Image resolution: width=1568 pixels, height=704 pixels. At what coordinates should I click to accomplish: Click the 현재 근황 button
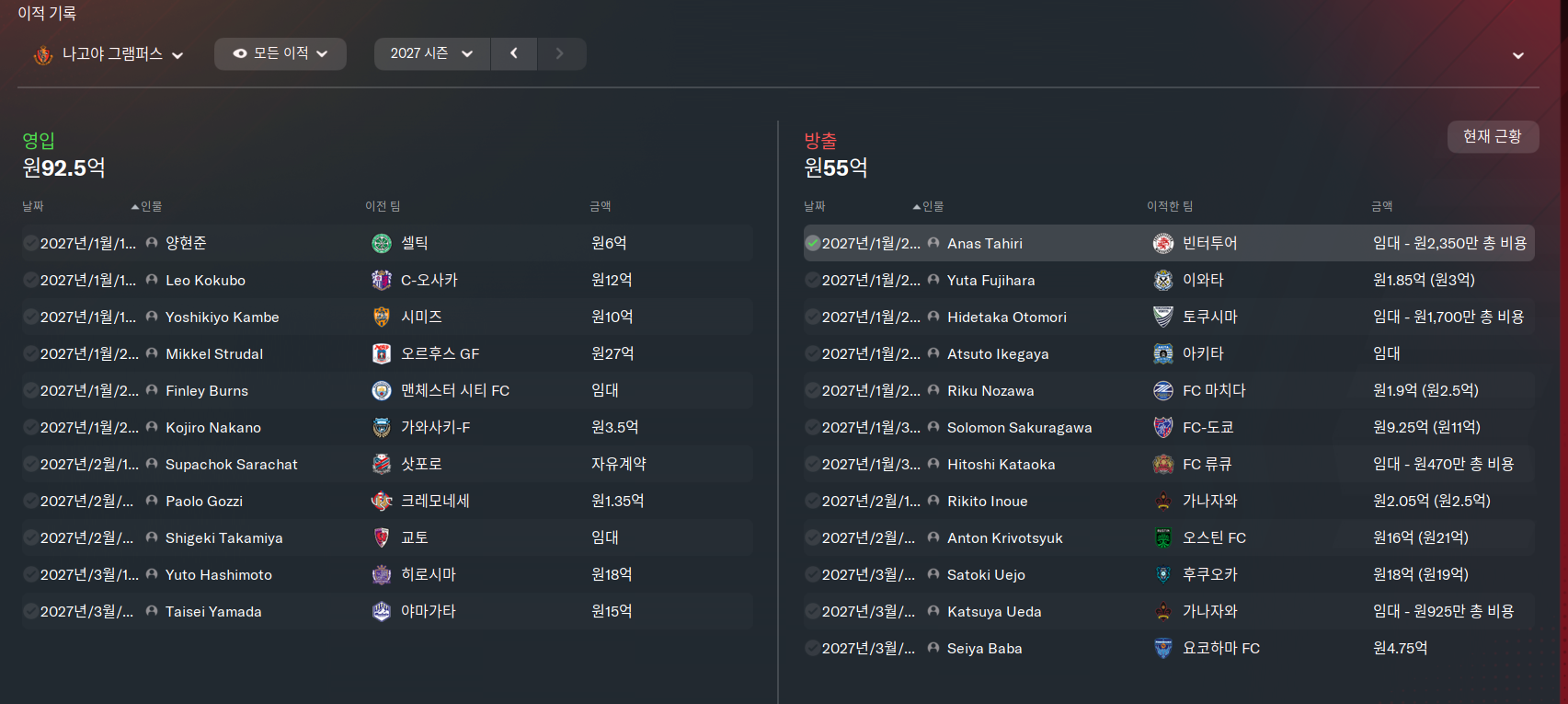(1493, 136)
